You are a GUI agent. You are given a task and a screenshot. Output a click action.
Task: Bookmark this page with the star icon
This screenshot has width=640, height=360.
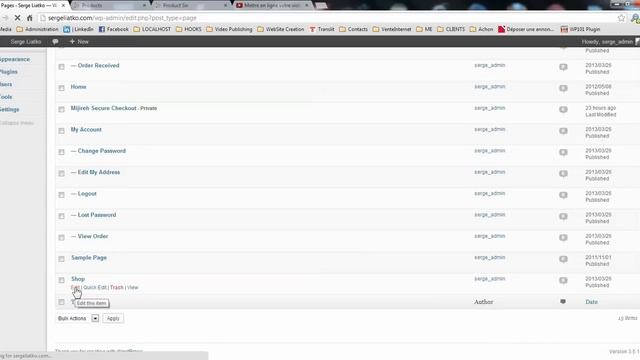pos(621,18)
